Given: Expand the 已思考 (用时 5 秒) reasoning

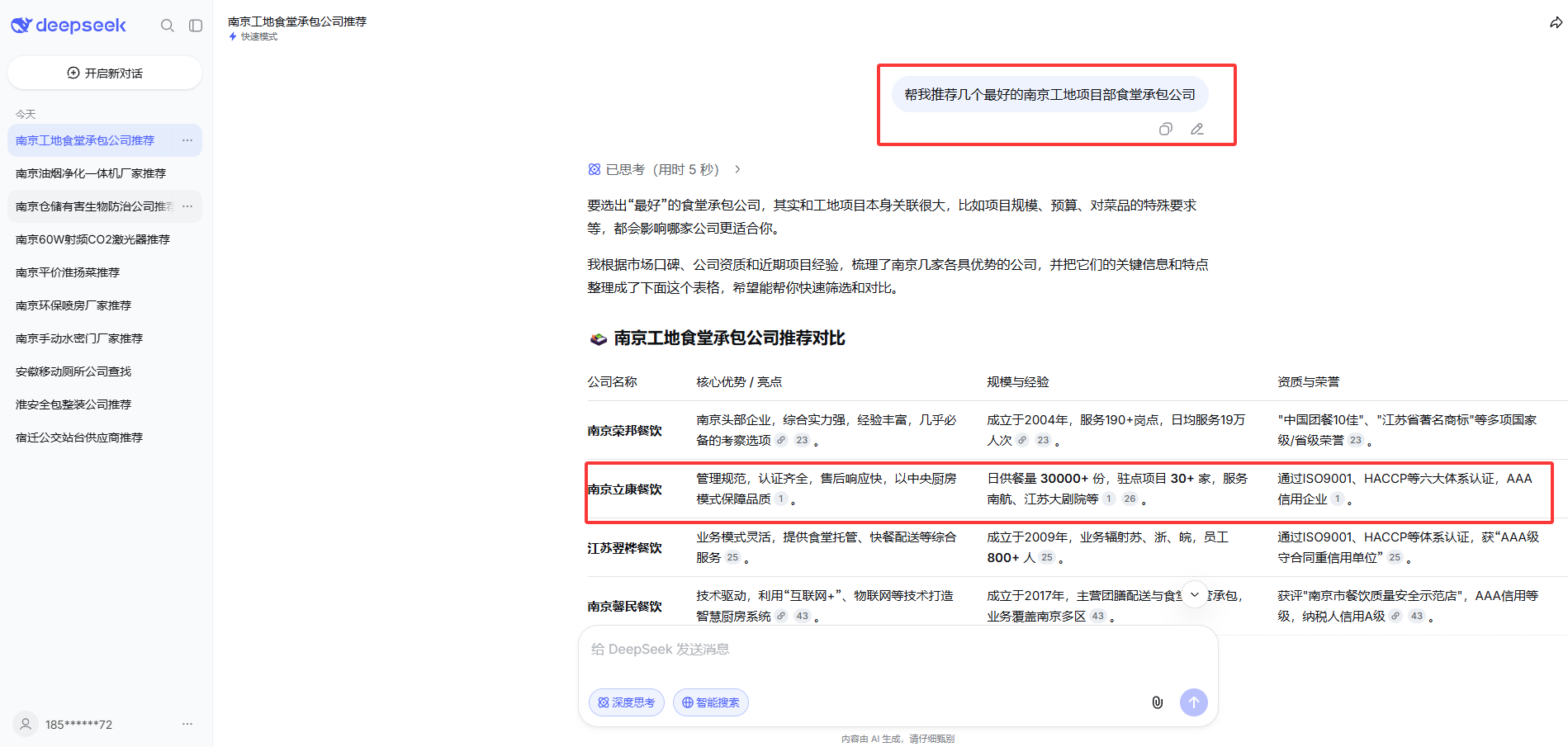Looking at the screenshot, I should click(x=664, y=169).
